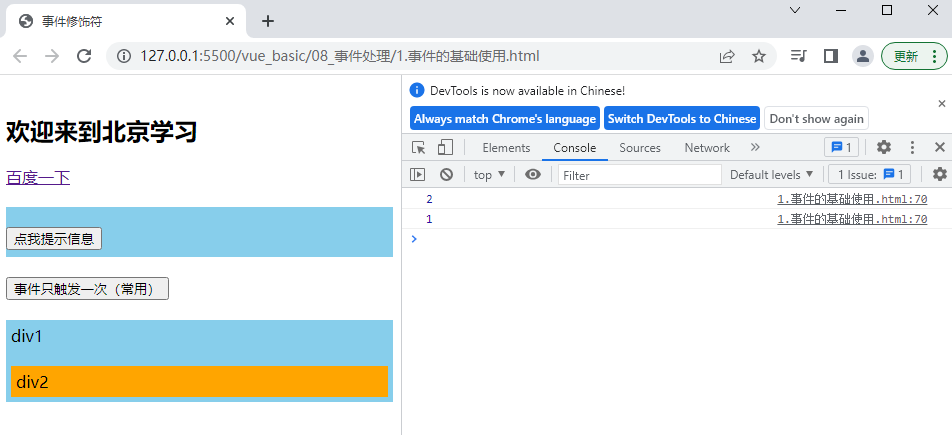Bookmark this page with star icon
952x435 pixels.
click(759, 56)
